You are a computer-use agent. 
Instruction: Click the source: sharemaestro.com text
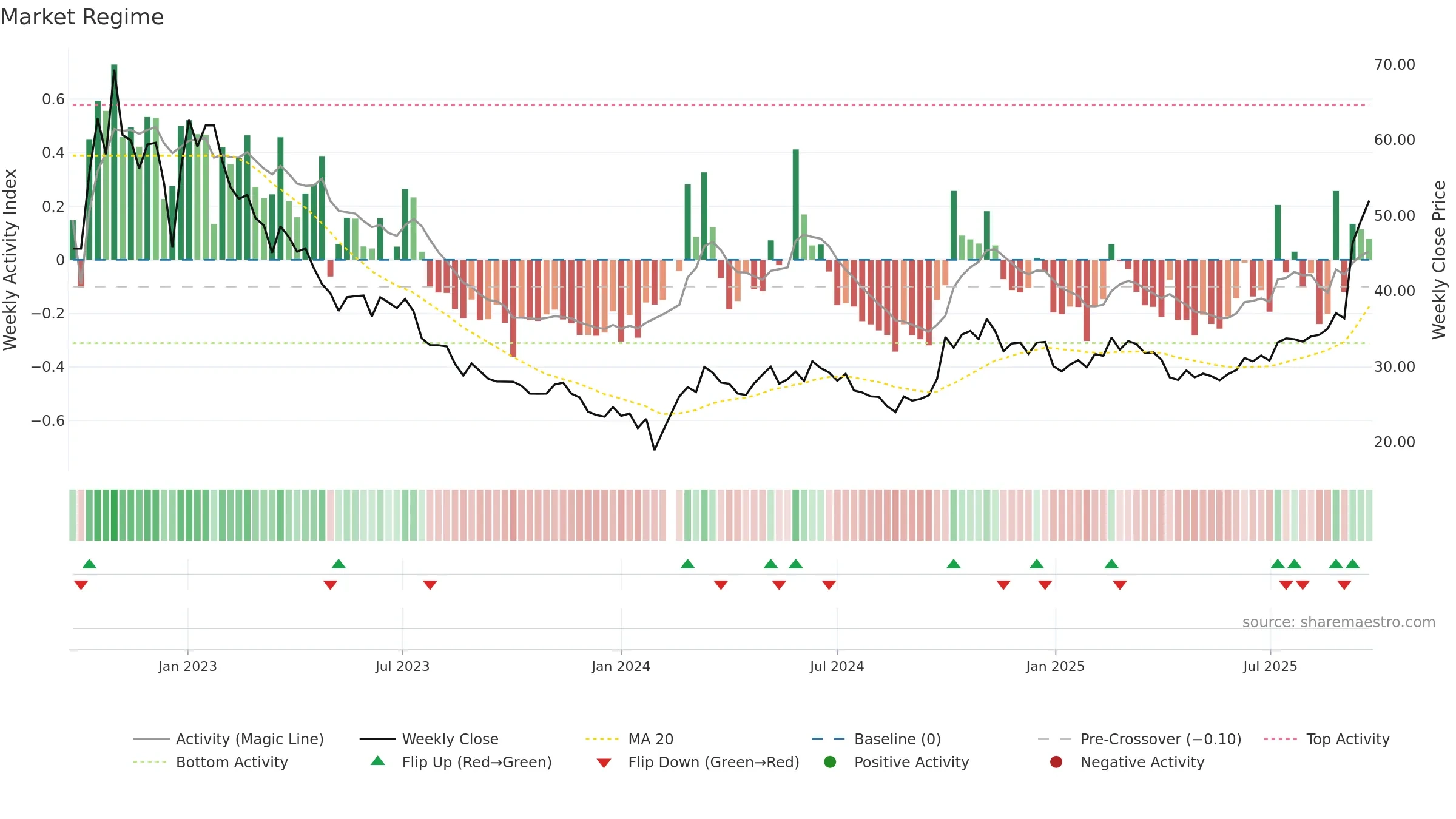pos(1339,622)
